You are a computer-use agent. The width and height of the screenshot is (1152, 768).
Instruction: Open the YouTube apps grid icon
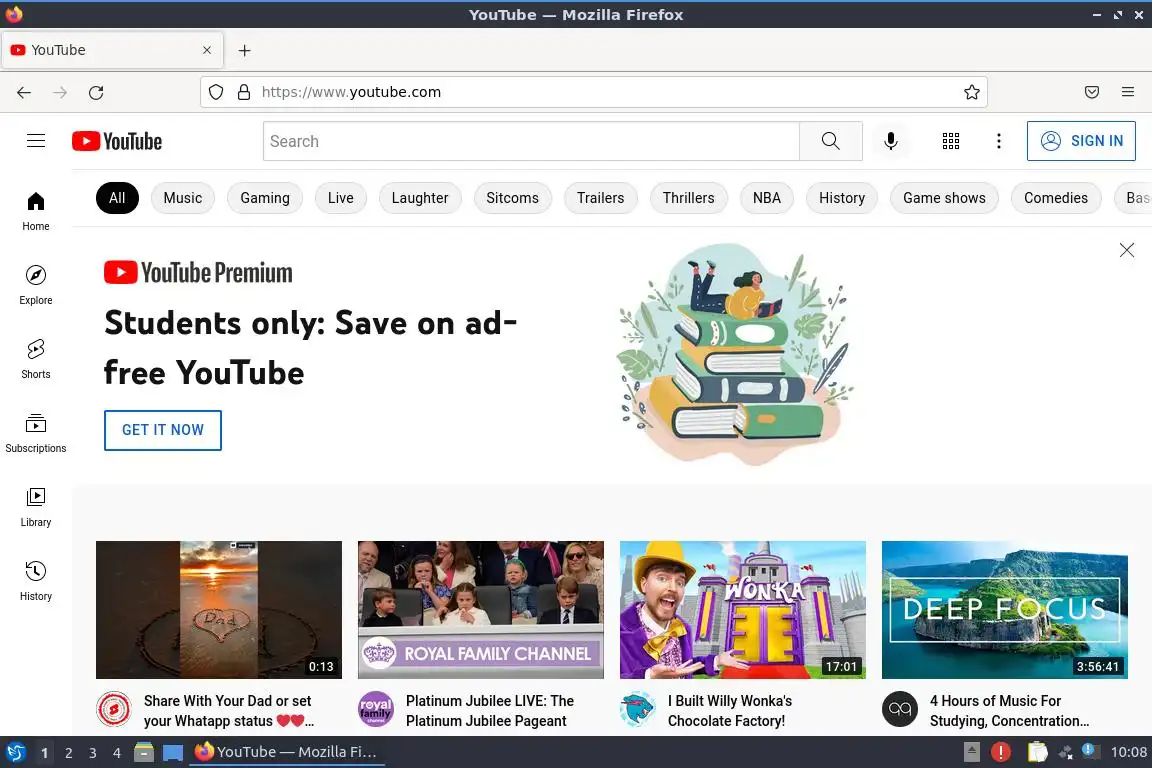(x=951, y=141)
